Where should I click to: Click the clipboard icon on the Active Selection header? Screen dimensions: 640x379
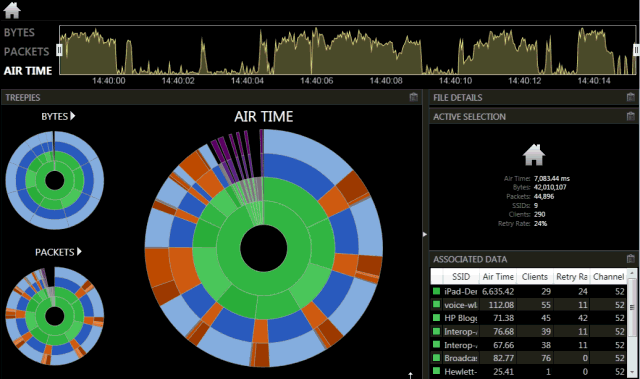click(x=631, y=116)
